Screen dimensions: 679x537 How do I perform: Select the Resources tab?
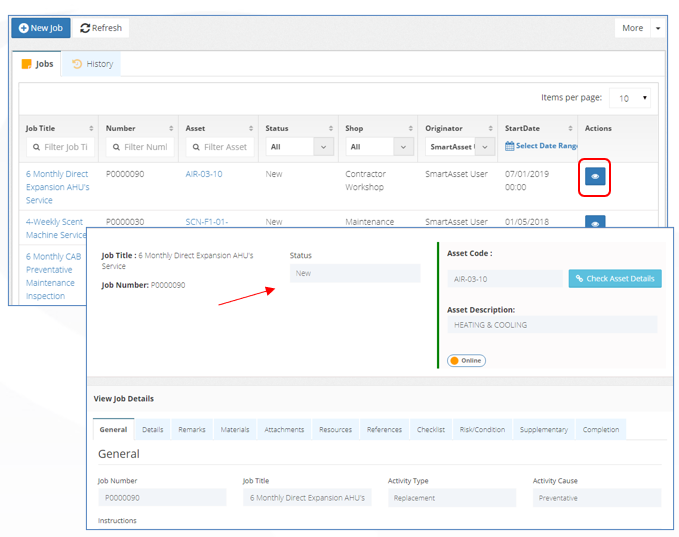click(336, 429)
